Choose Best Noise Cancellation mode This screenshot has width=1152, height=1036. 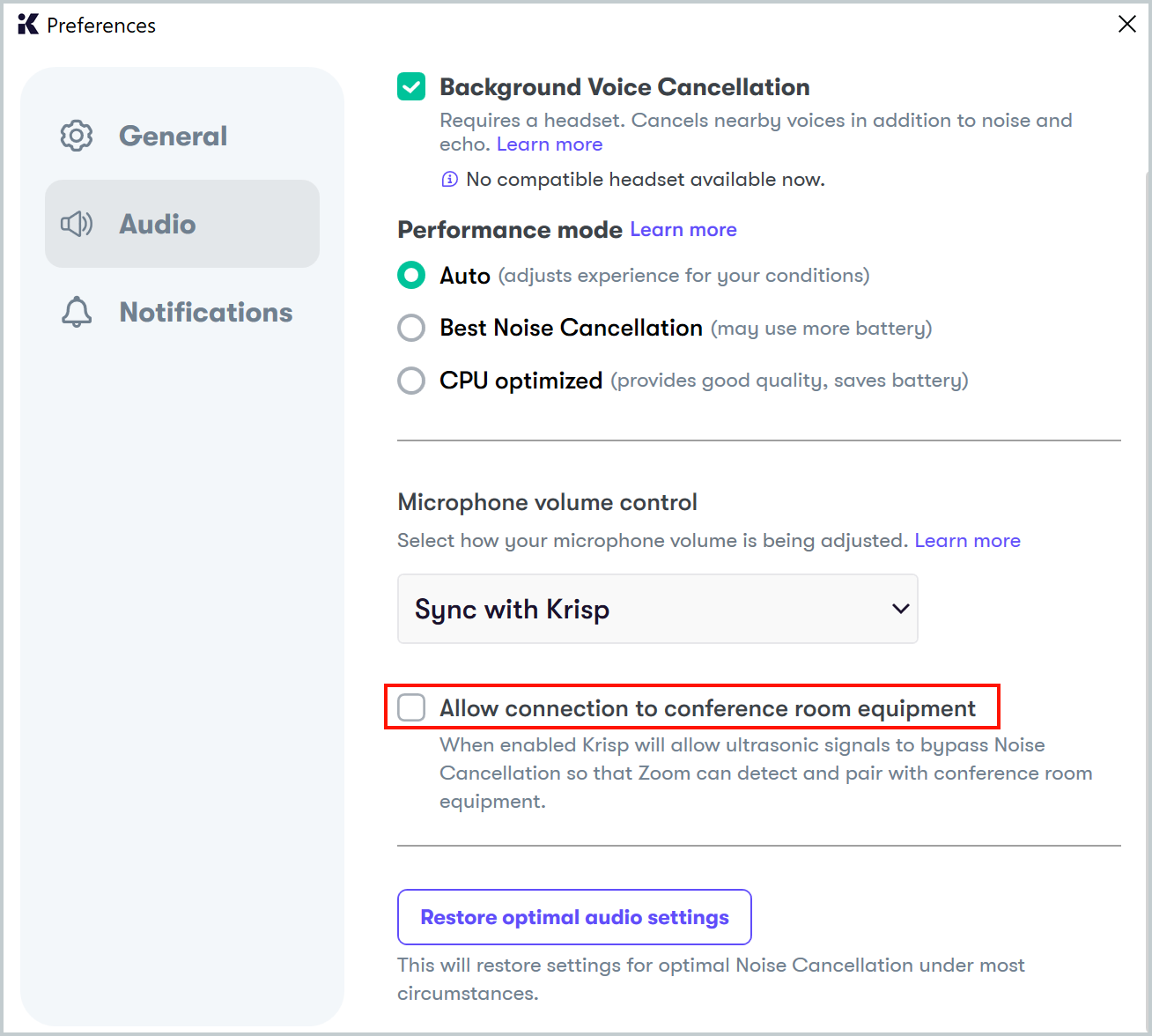[411, 328]
